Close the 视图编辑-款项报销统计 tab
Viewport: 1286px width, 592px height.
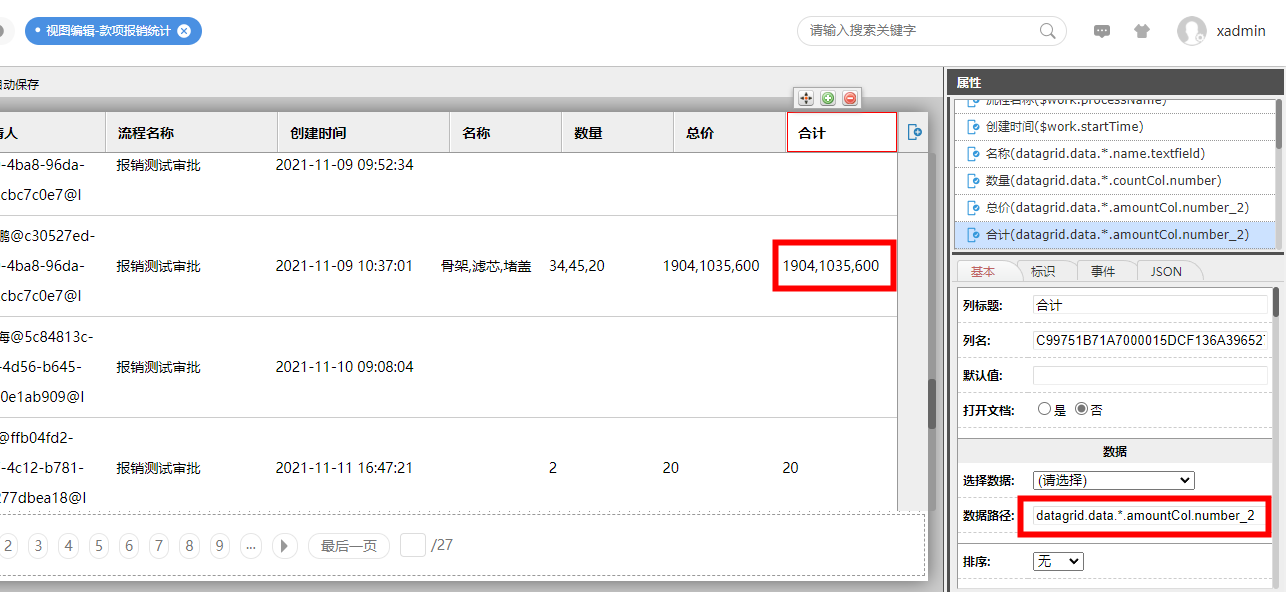pyautogui.click(x=184, y=31)
